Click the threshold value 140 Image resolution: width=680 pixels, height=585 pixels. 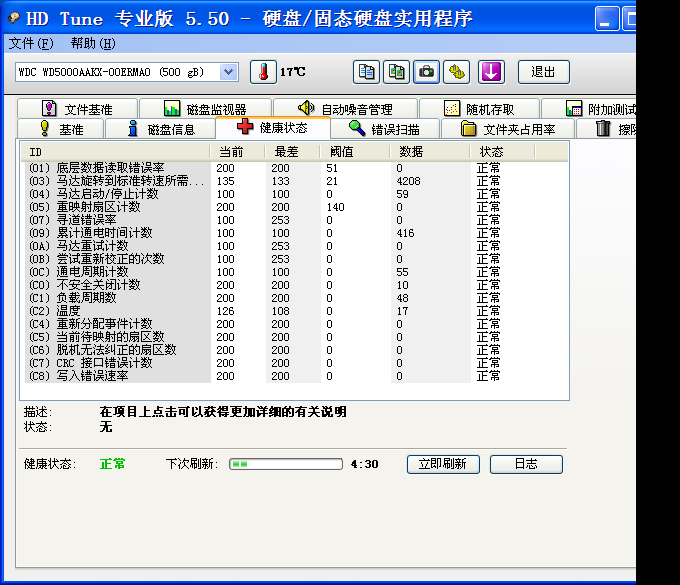336,207
